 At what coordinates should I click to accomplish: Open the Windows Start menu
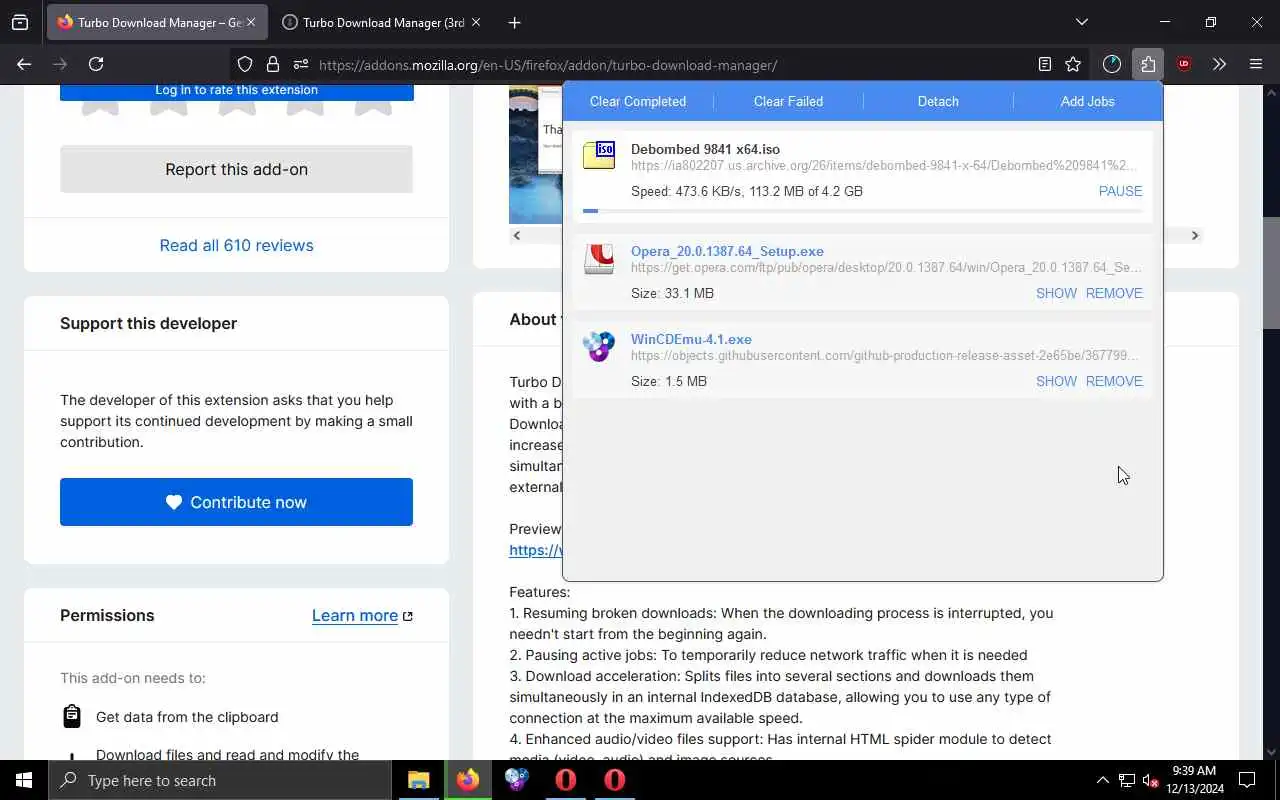pyautogui.click(x=24, y=780)
